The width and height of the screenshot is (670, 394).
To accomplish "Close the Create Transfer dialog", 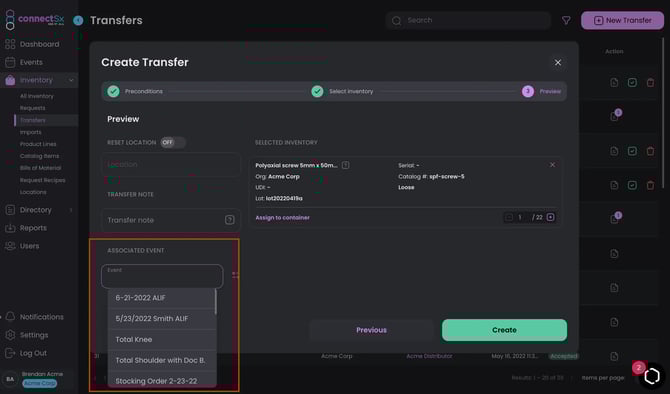I will (x=558, y=62).
